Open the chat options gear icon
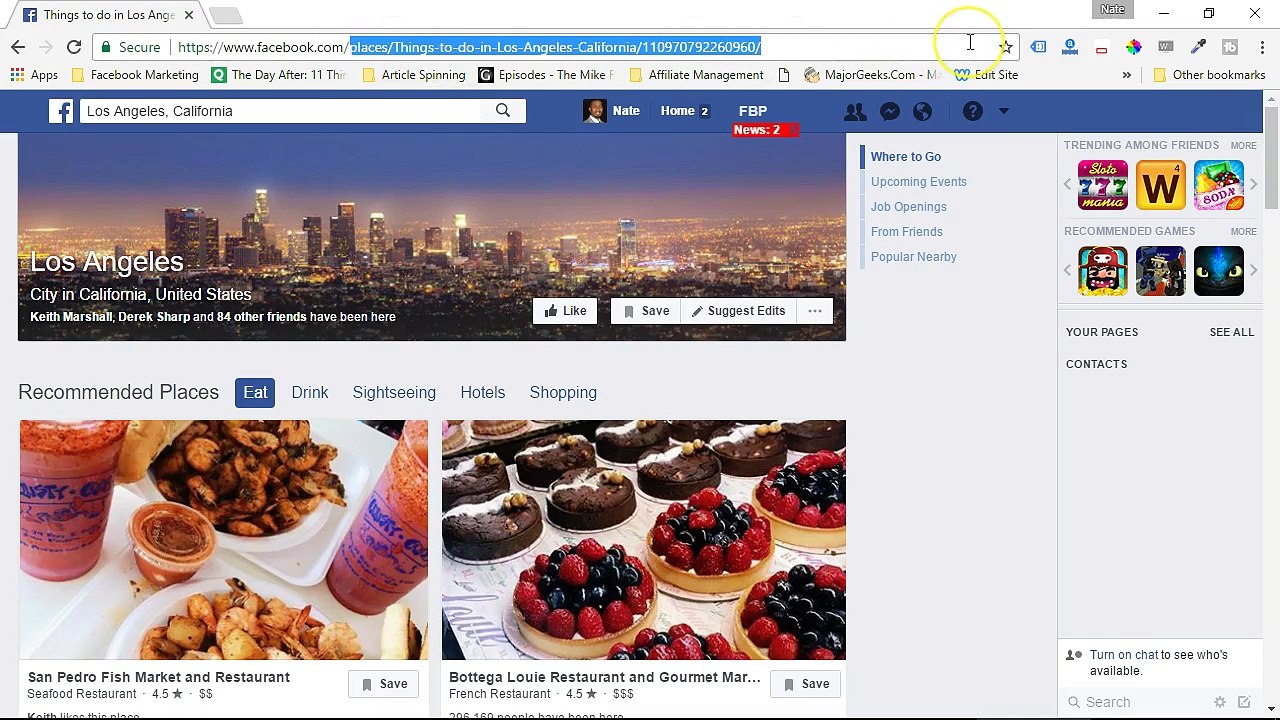 pos(1219,703)
